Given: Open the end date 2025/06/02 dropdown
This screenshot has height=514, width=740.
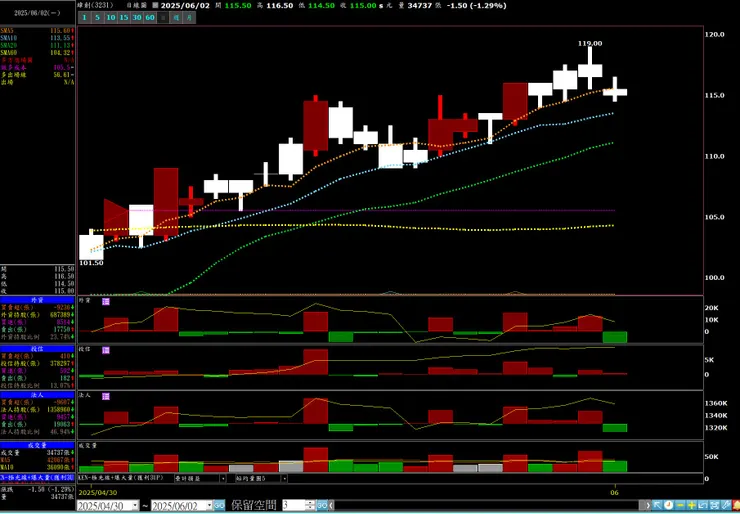Looking at the screenshot, I should click(x=209, y=505).
